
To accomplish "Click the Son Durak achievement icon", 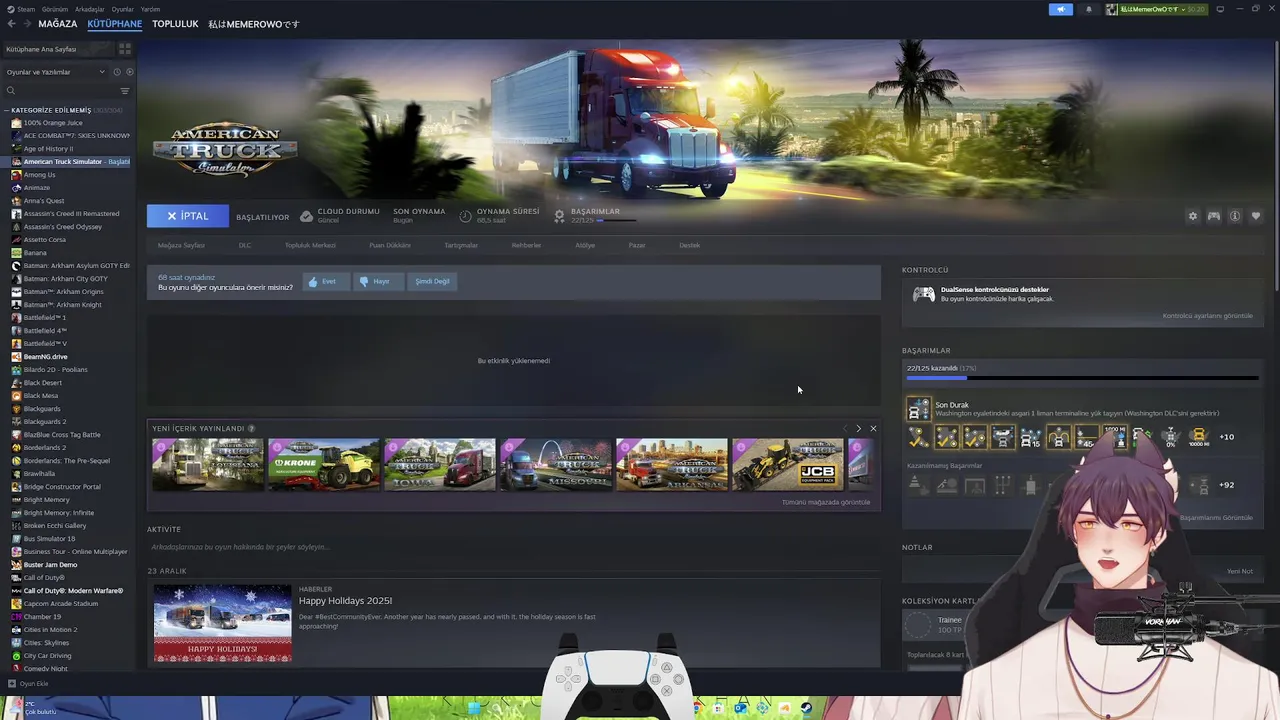I will 918,409.
